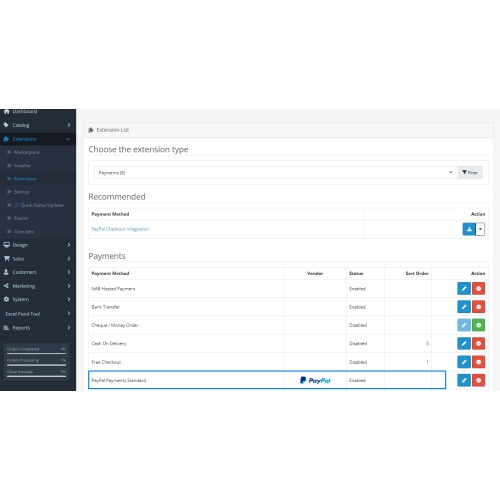The width and height of the screenshot is (500, 500).
Task: Click the Cash On Delivery name cell
Action: (186, 343)
